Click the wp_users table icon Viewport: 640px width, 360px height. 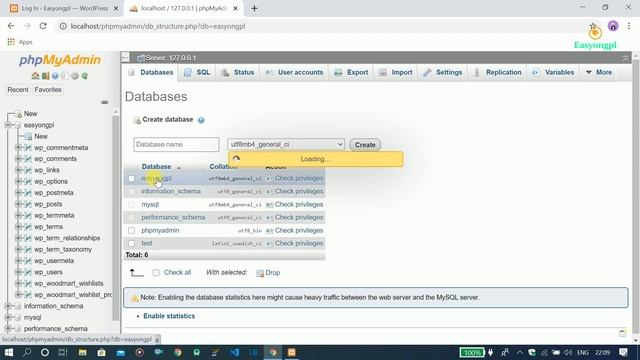[28, 272]
